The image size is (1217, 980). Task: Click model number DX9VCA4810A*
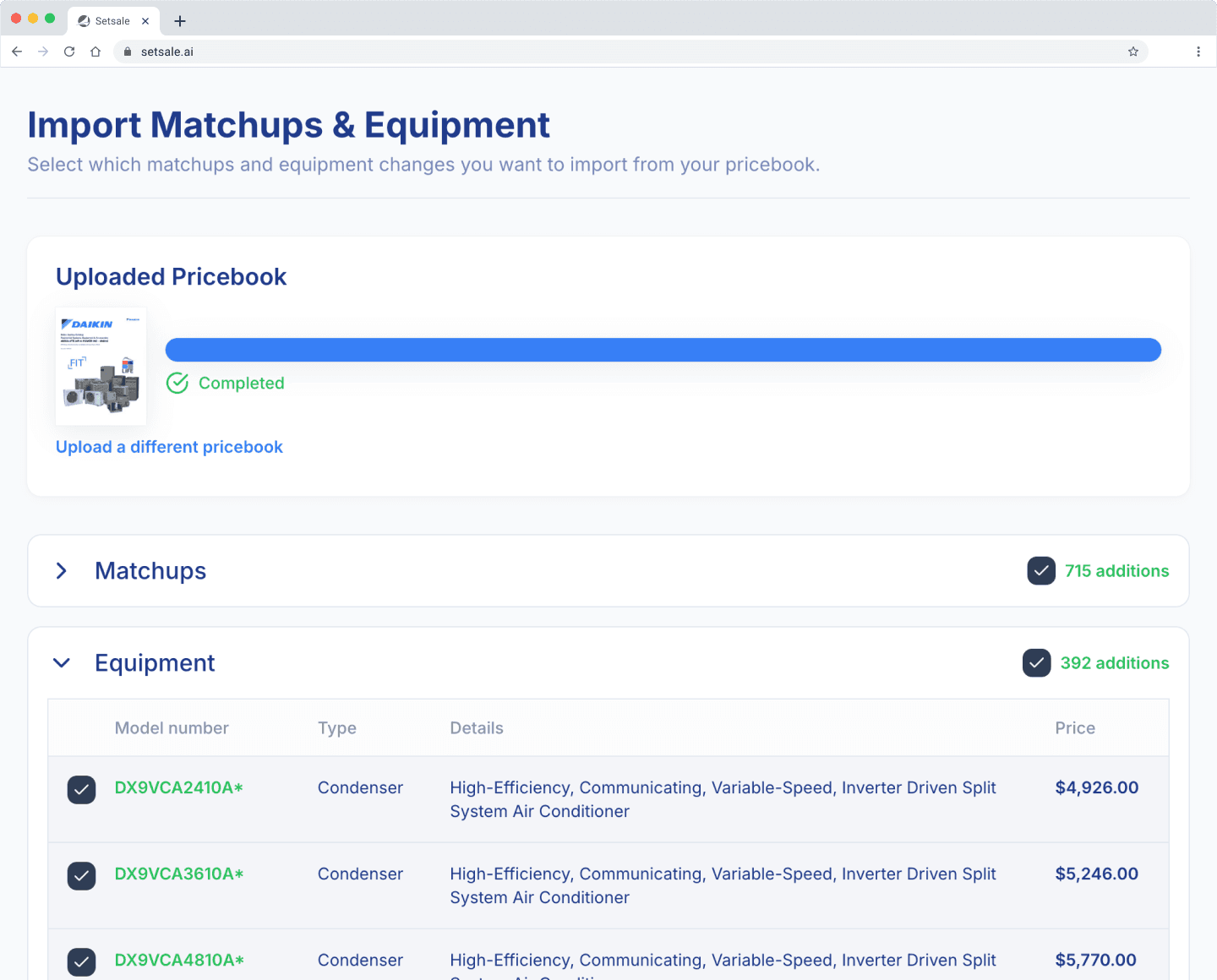click(179, 960)
